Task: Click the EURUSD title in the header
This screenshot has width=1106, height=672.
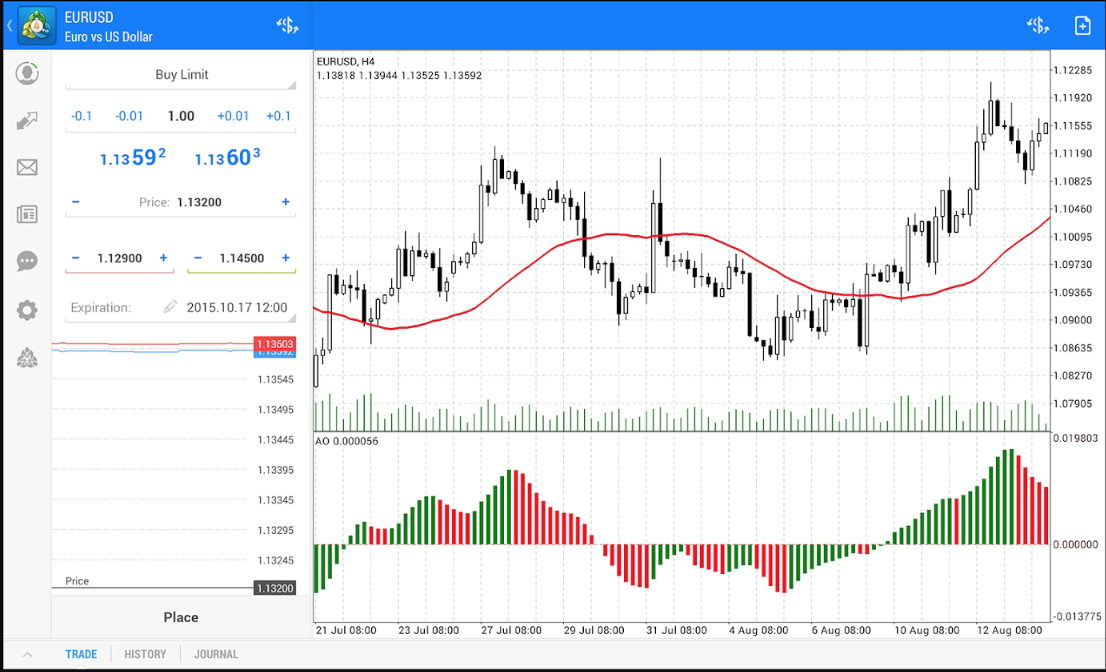Action: tap(89, 18)
